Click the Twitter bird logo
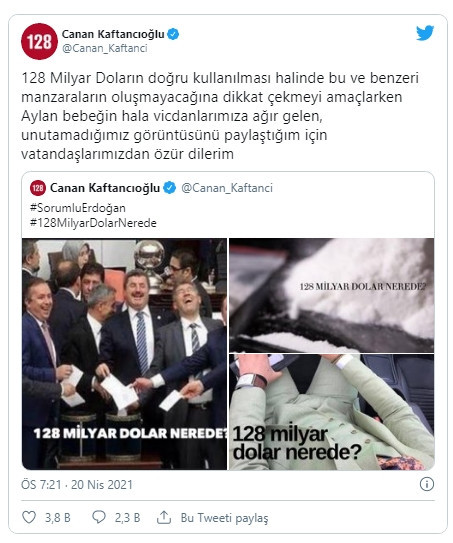This screenshot has width=453, height=543. coord(425,33)
